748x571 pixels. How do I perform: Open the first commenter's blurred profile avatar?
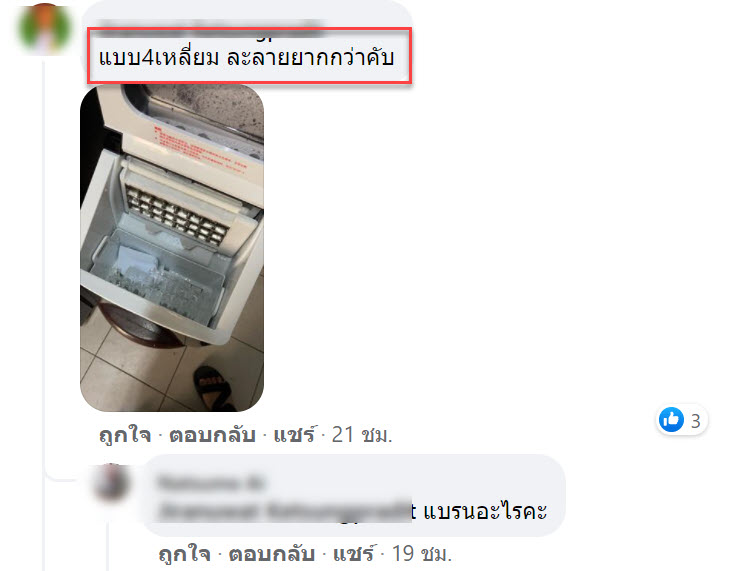point(44,29)
